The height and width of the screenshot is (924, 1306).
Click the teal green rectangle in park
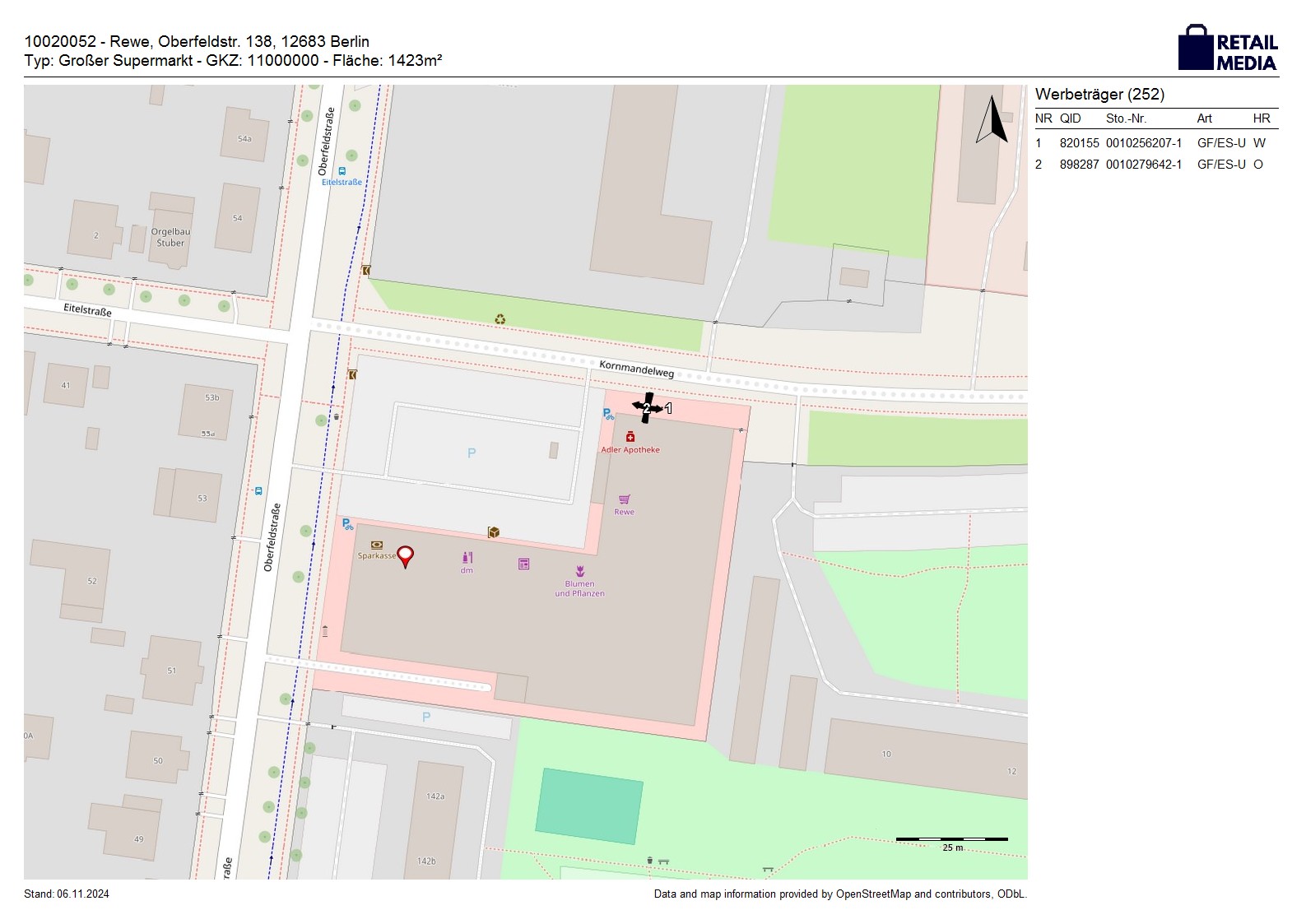click(x=589, y=806)
